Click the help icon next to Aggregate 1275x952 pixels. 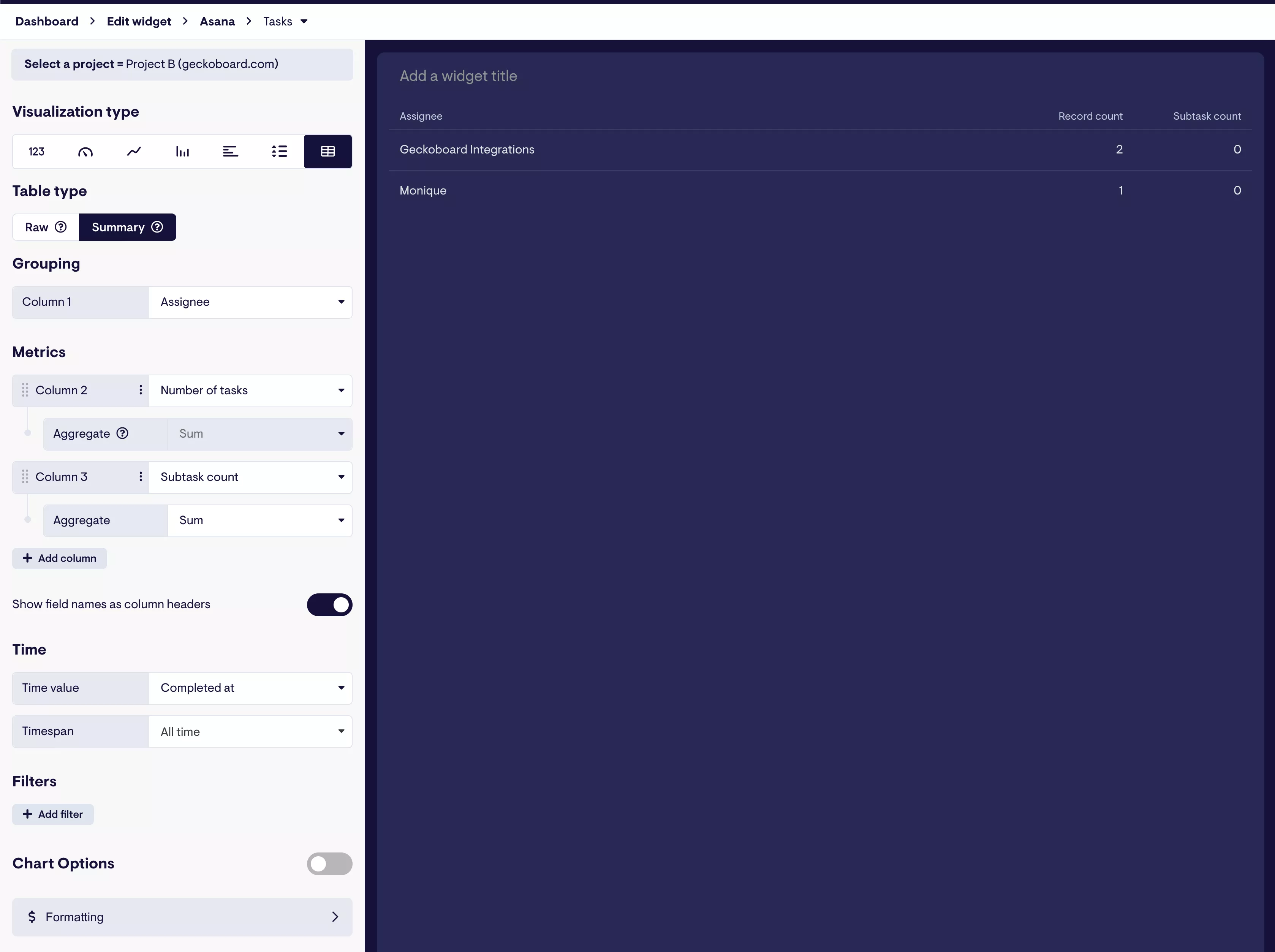[x=122, y=433]
